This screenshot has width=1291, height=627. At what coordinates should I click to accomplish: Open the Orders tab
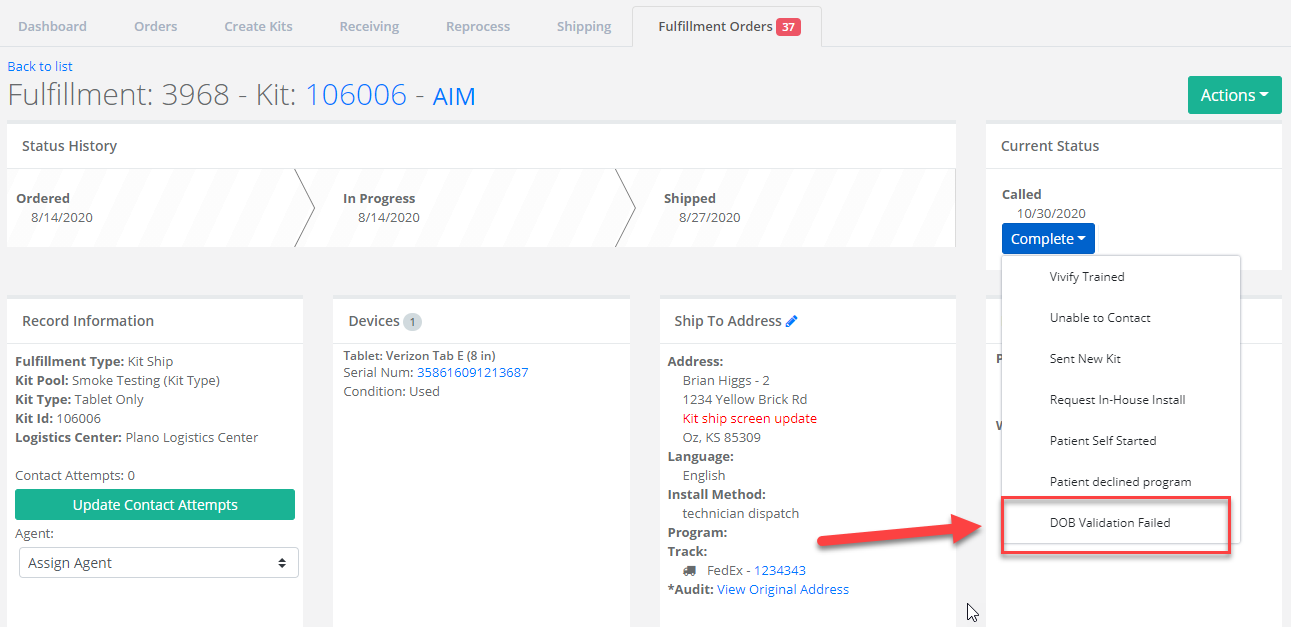tap(155, 26)
